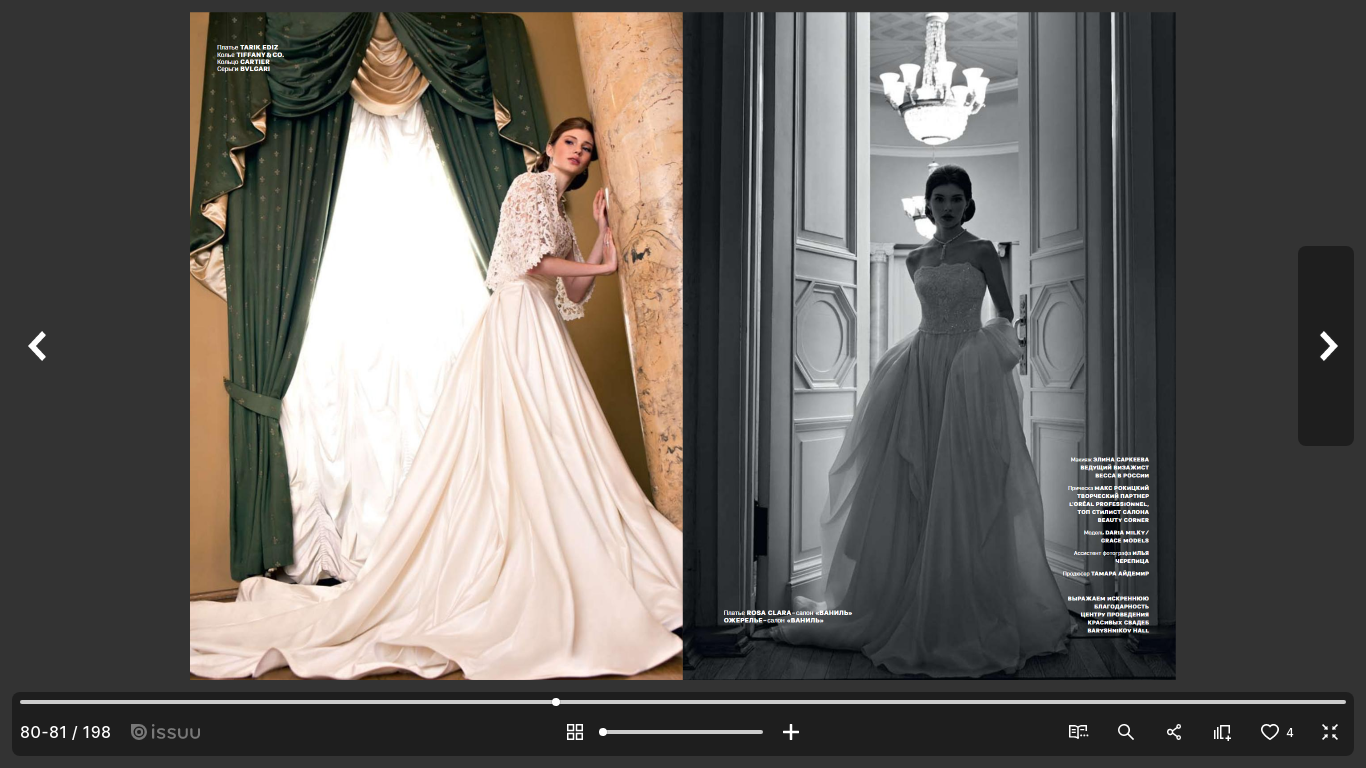Advance to the next page with right arrow
This screenshot has width=1366, height=768.
click(x=1327, y=346)
